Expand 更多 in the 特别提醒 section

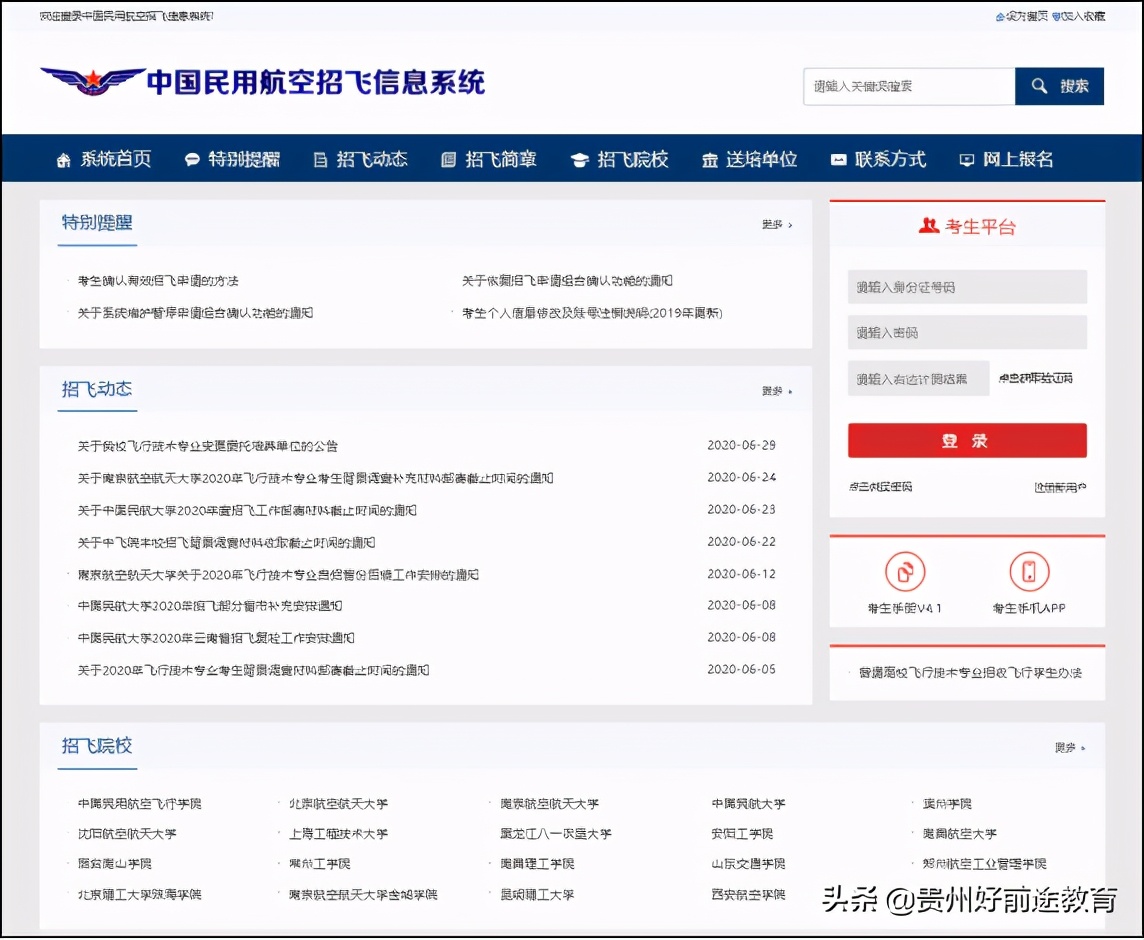pyautogui.click(x=770, y=226)
